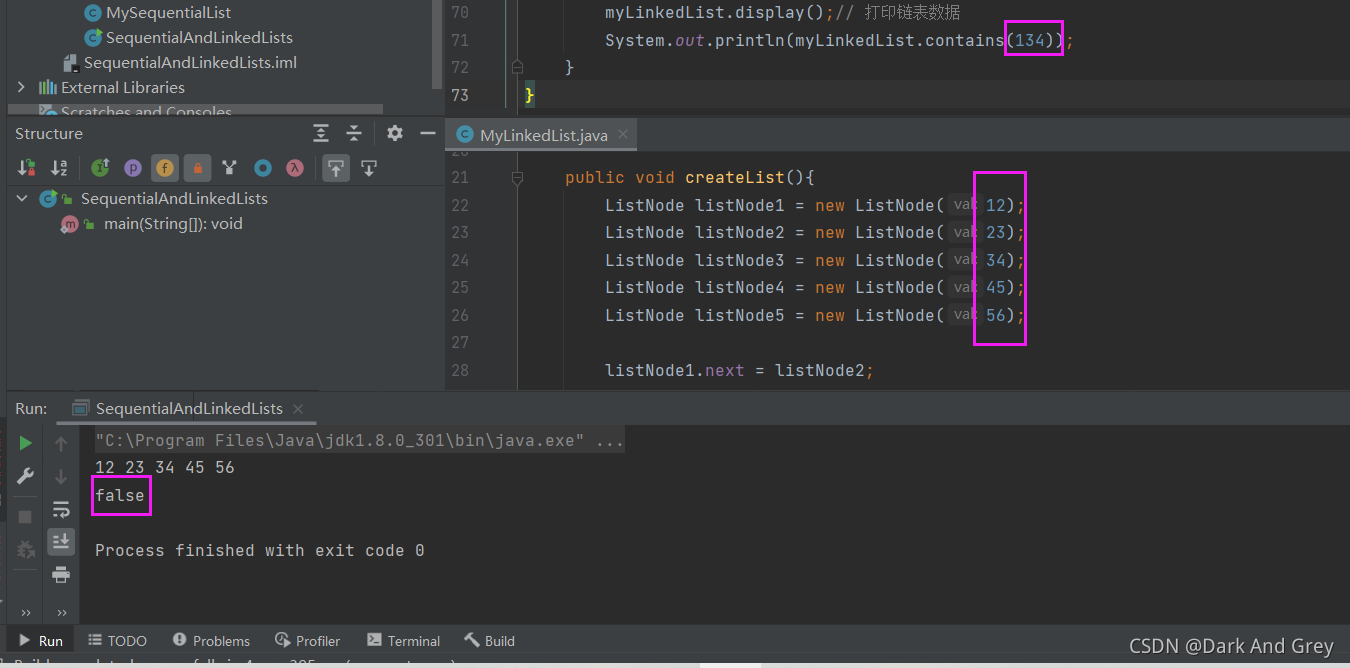Toggle Group Methods by Defining Type icon
Image resolution: width=1350 pixels, height=668 pixels.
coord(230,168)
